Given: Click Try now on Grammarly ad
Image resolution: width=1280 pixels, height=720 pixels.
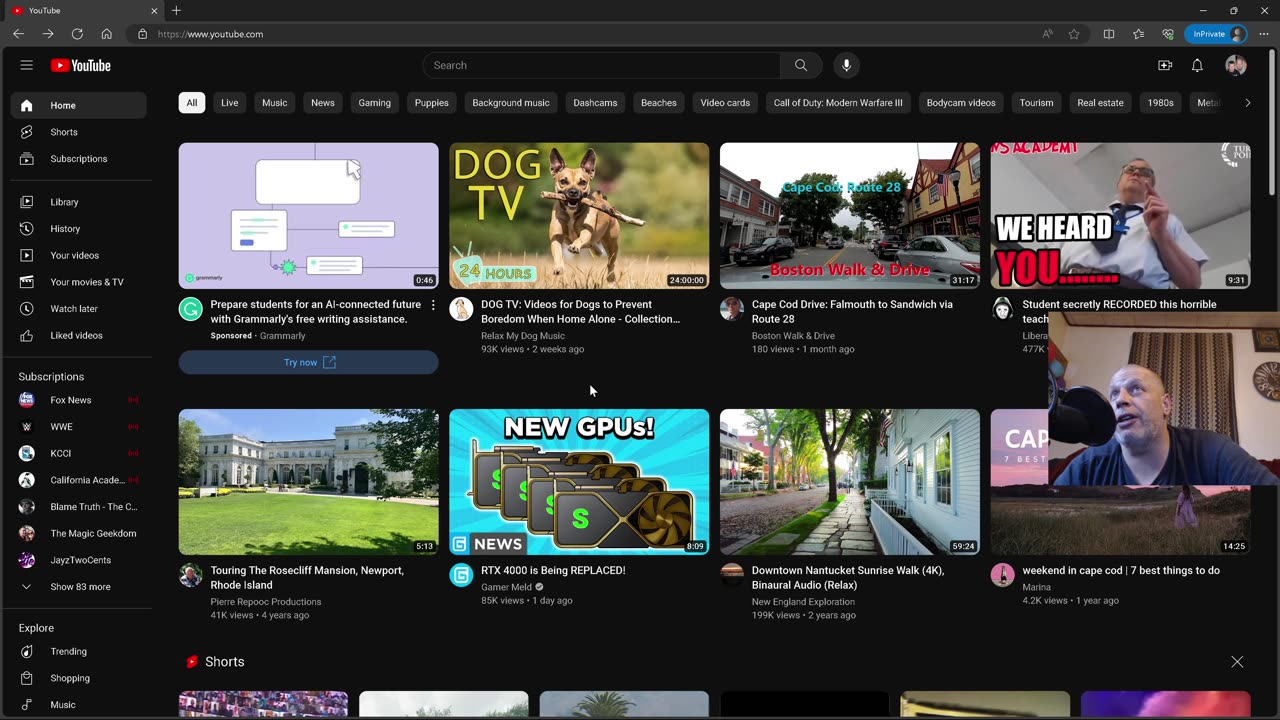Looking at the screenshot, I should (308, 362).
